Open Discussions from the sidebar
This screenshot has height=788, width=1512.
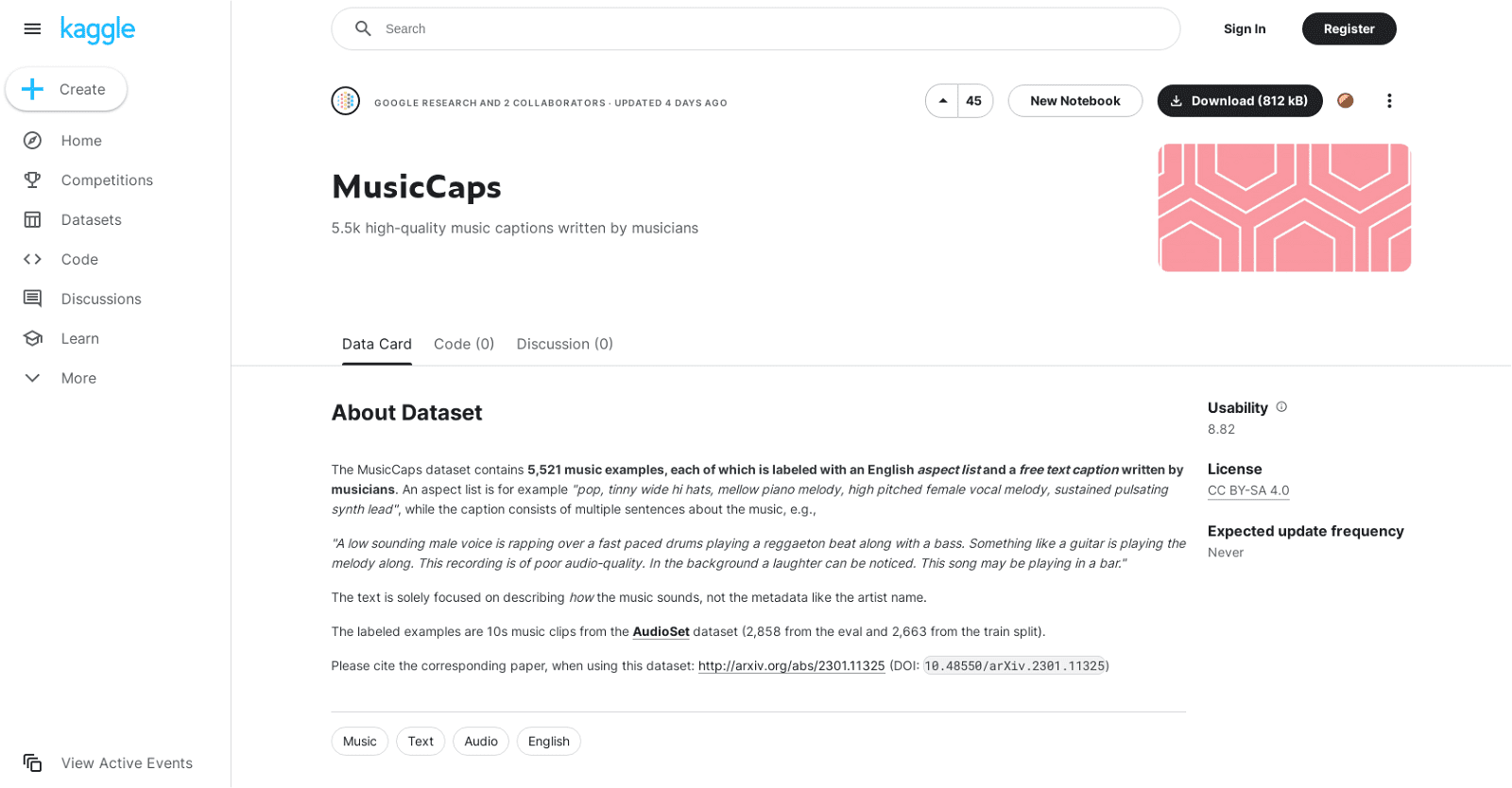[x=101, y=299]
